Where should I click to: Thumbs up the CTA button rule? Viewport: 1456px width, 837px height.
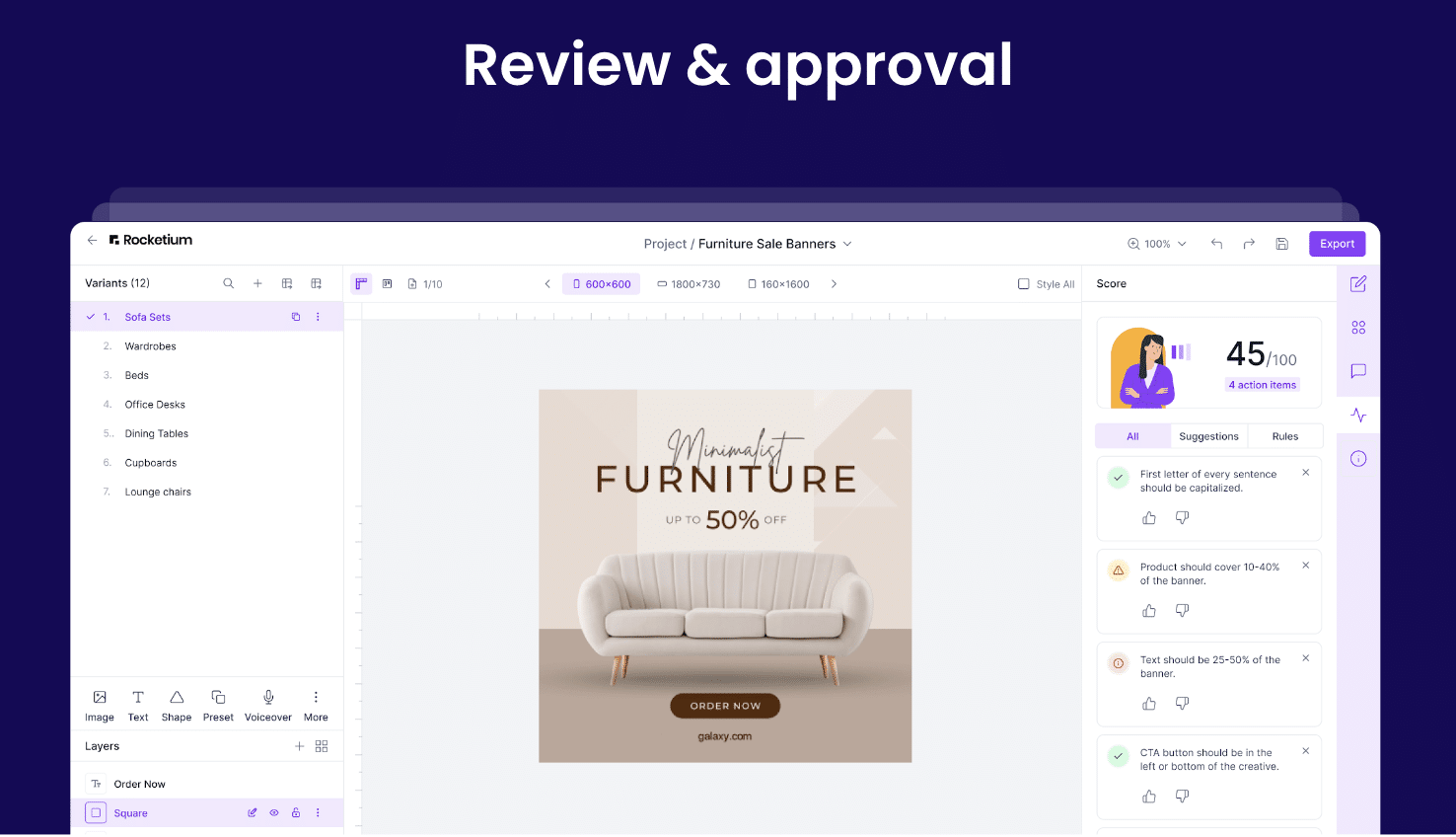pos(1149,797)
